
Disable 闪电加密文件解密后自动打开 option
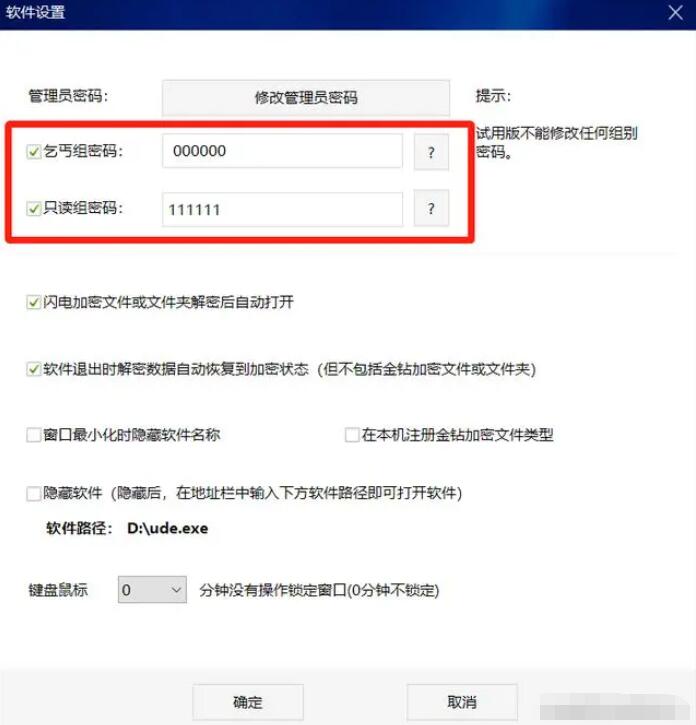pos(33,302)
